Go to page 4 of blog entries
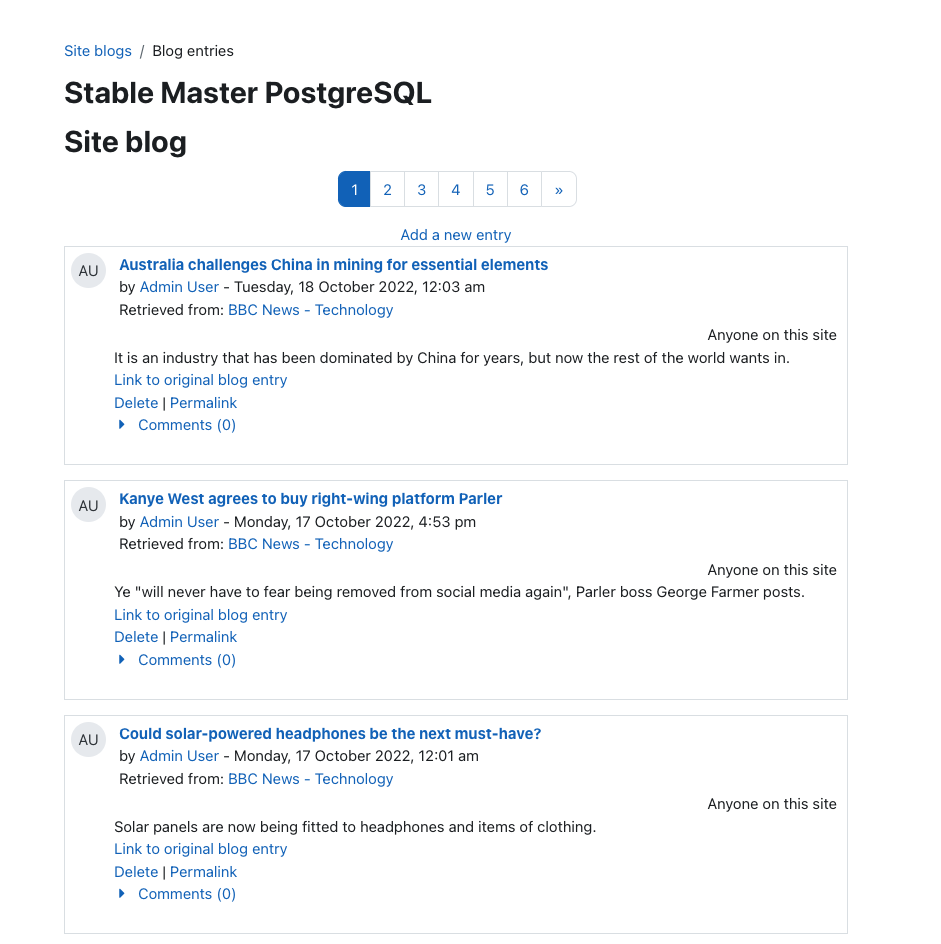Screen dimensions: 941x944 456,190
